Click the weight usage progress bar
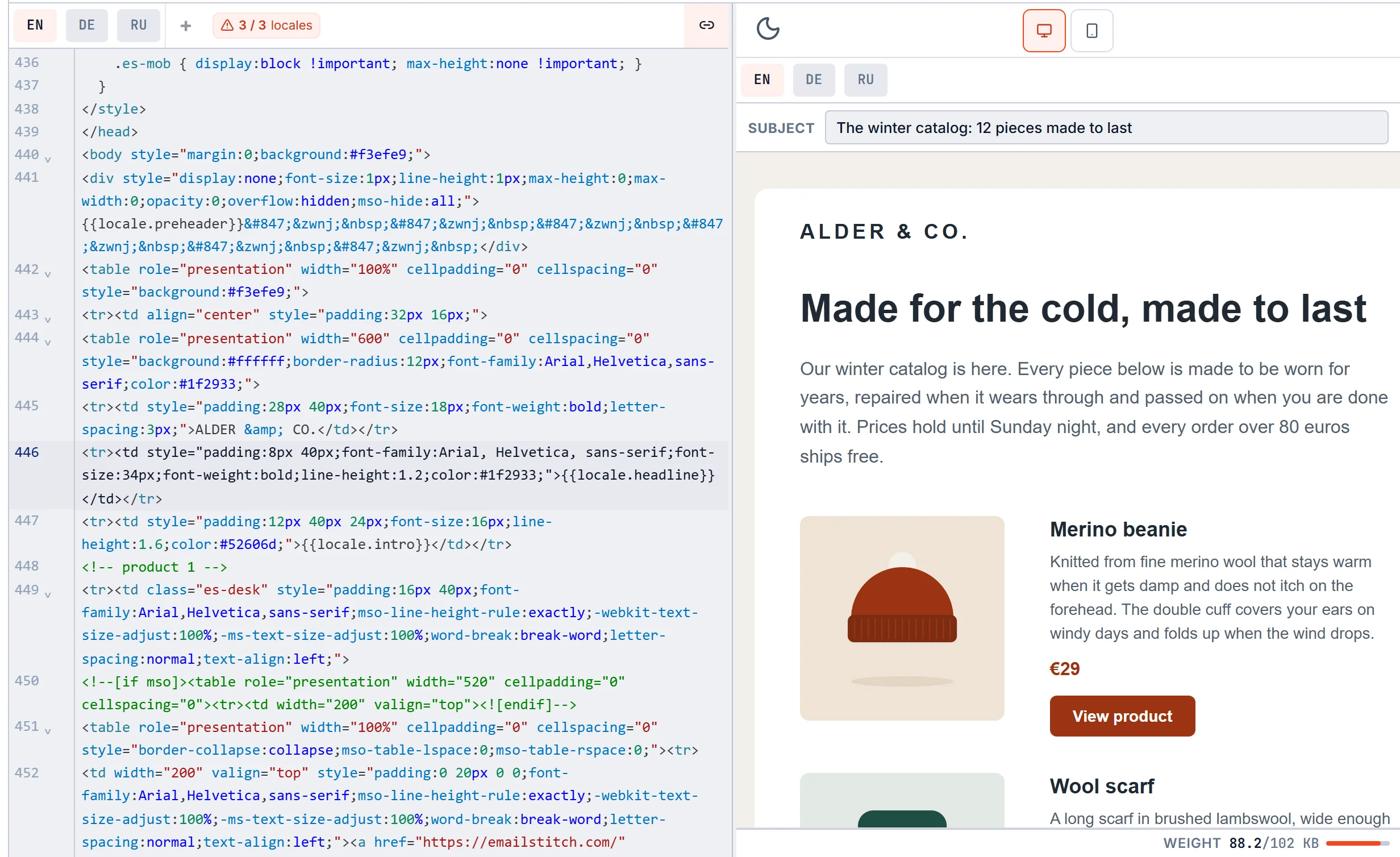 tap(1357, 843)
